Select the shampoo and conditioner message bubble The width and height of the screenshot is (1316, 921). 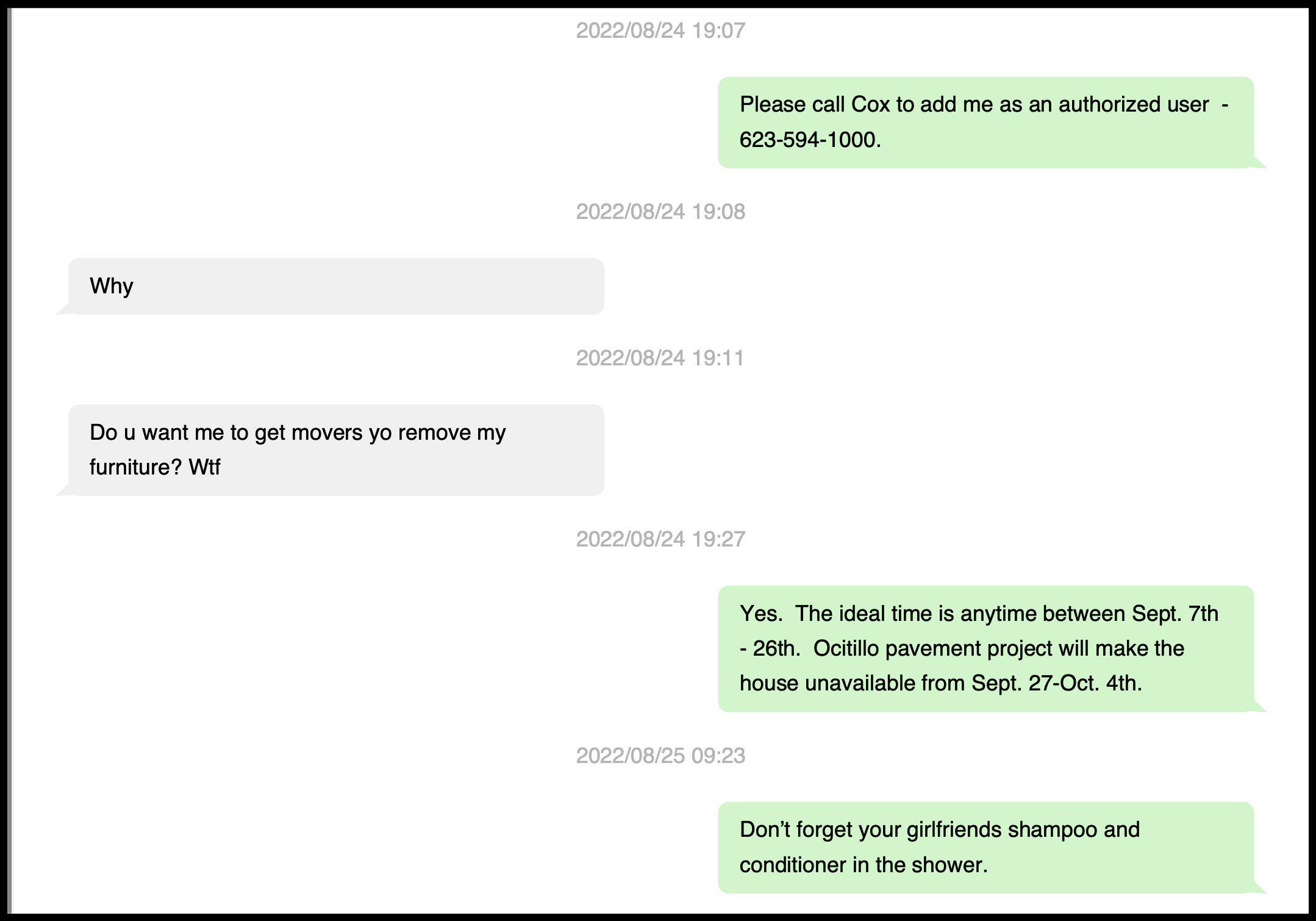pos(985,847)
